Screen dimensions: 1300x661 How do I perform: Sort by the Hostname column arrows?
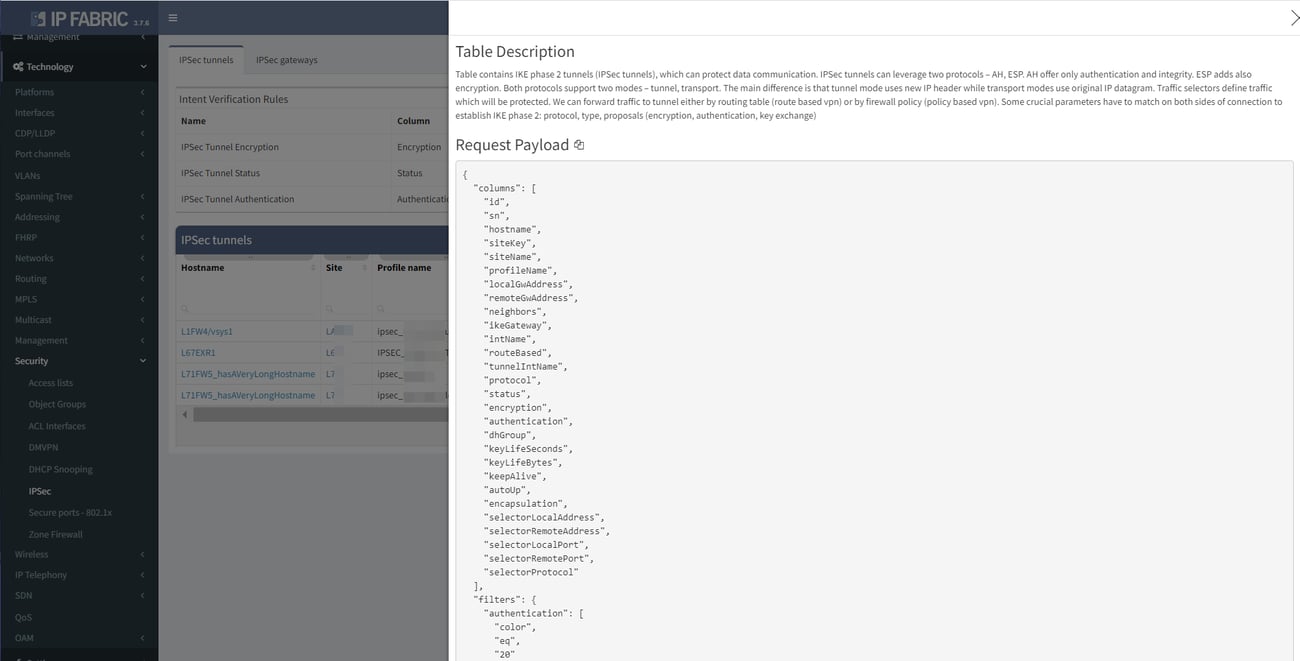(x=313, y=268)
